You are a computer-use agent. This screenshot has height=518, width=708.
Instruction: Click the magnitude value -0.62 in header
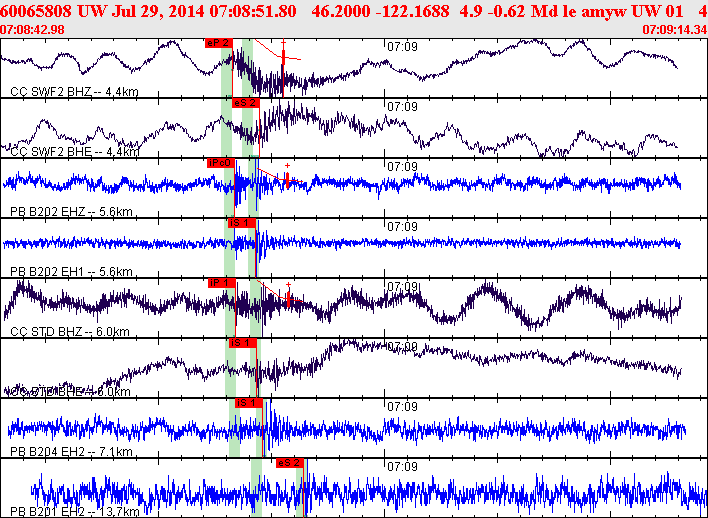pyautogui.click(x=506, y=12)
